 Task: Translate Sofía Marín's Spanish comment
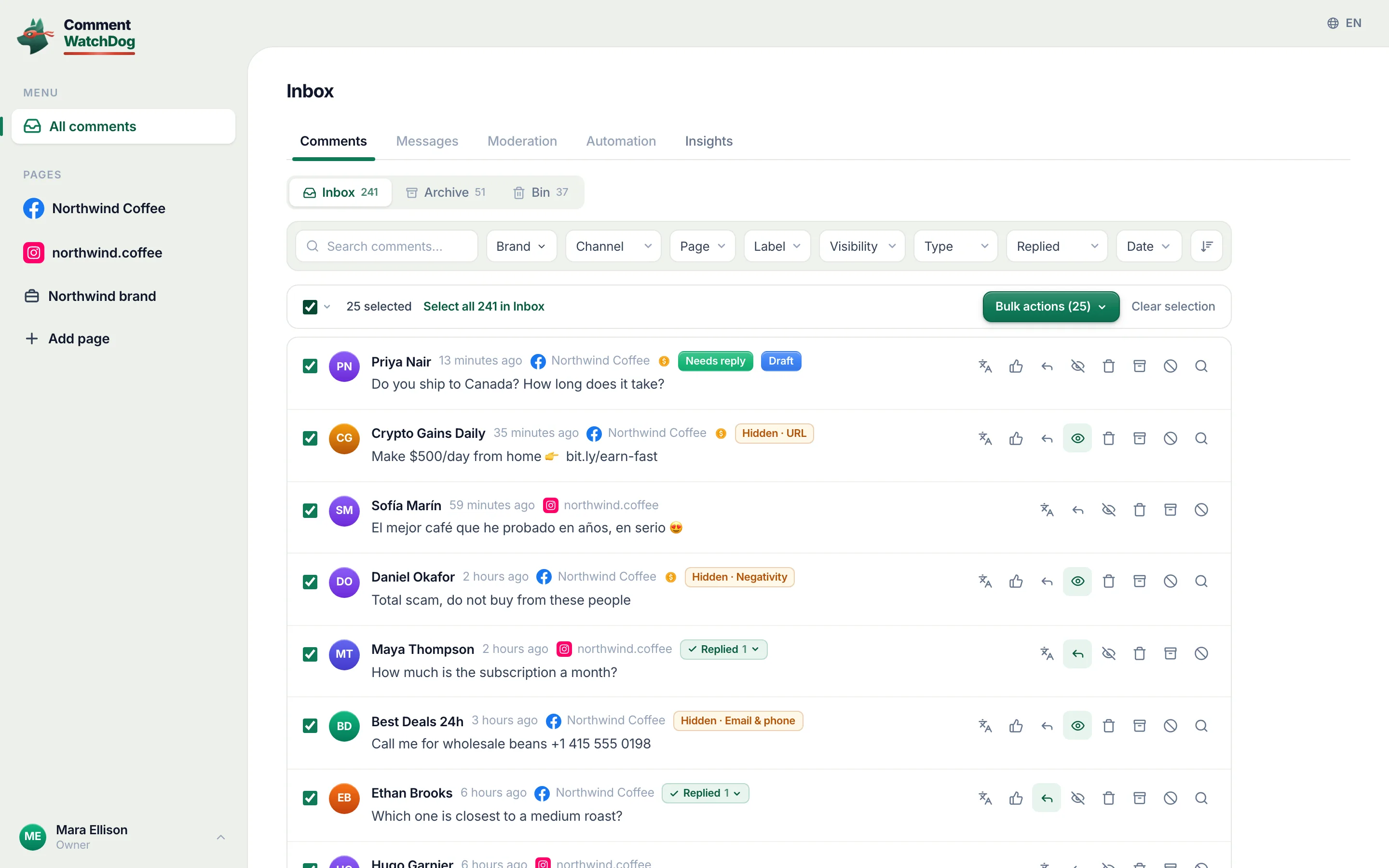click(x=1047, y=510)
